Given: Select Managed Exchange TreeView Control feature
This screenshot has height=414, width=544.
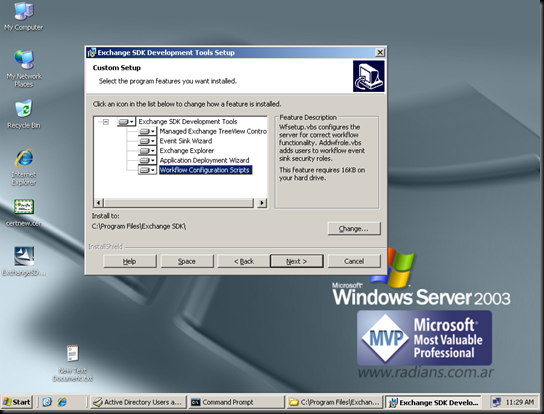Looking at the screenshot, I should [x=213, y=132].
